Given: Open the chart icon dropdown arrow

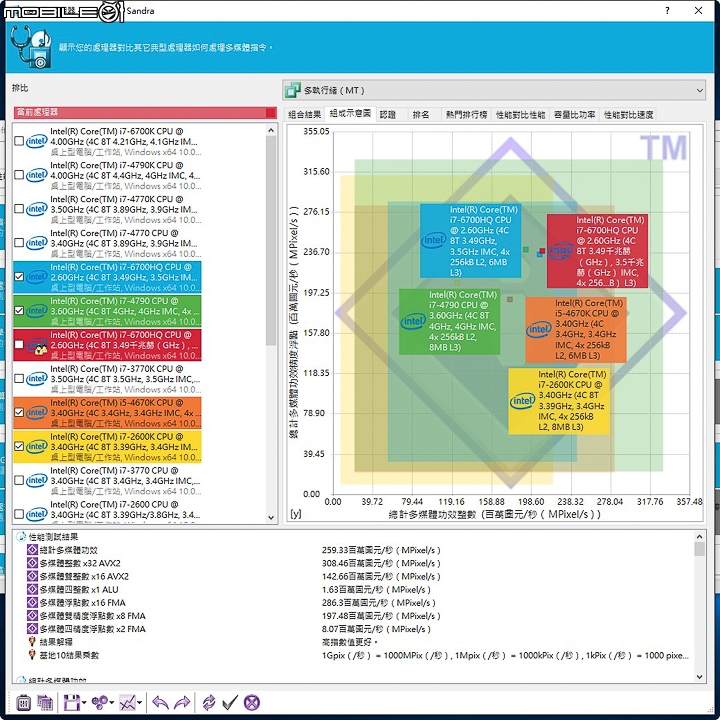Looking at the screenshot, I should 140,703.
